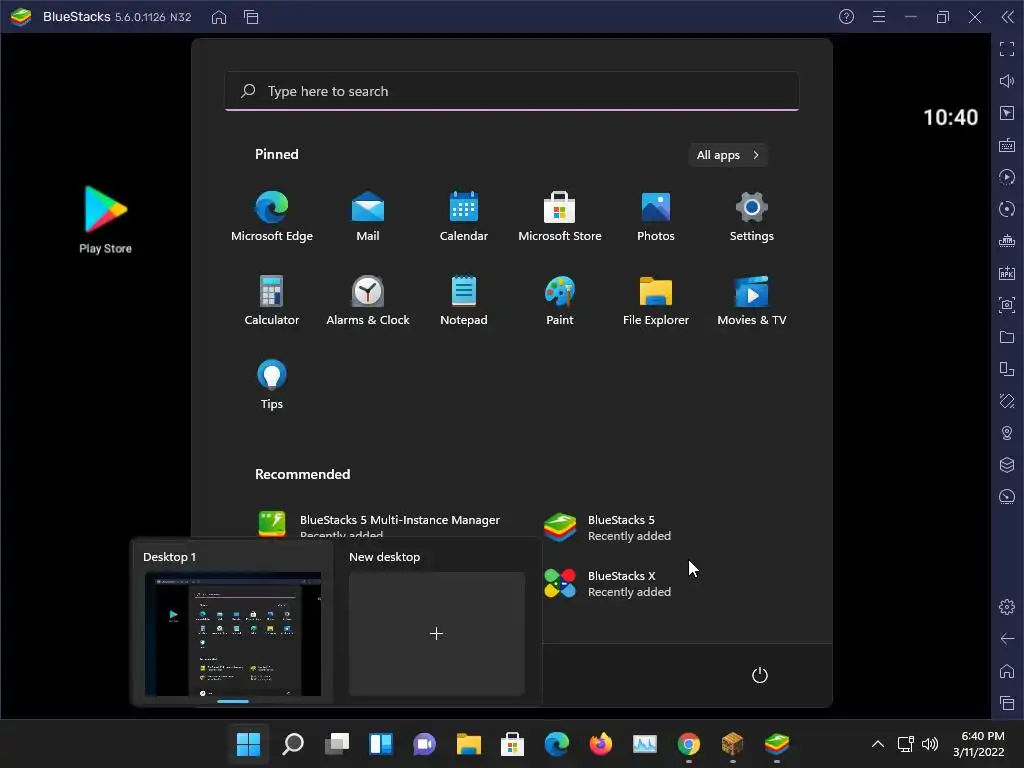This screenshot has height=768, width=1024.
Task: Show hidden system tray icons
Action: point(878,744)
